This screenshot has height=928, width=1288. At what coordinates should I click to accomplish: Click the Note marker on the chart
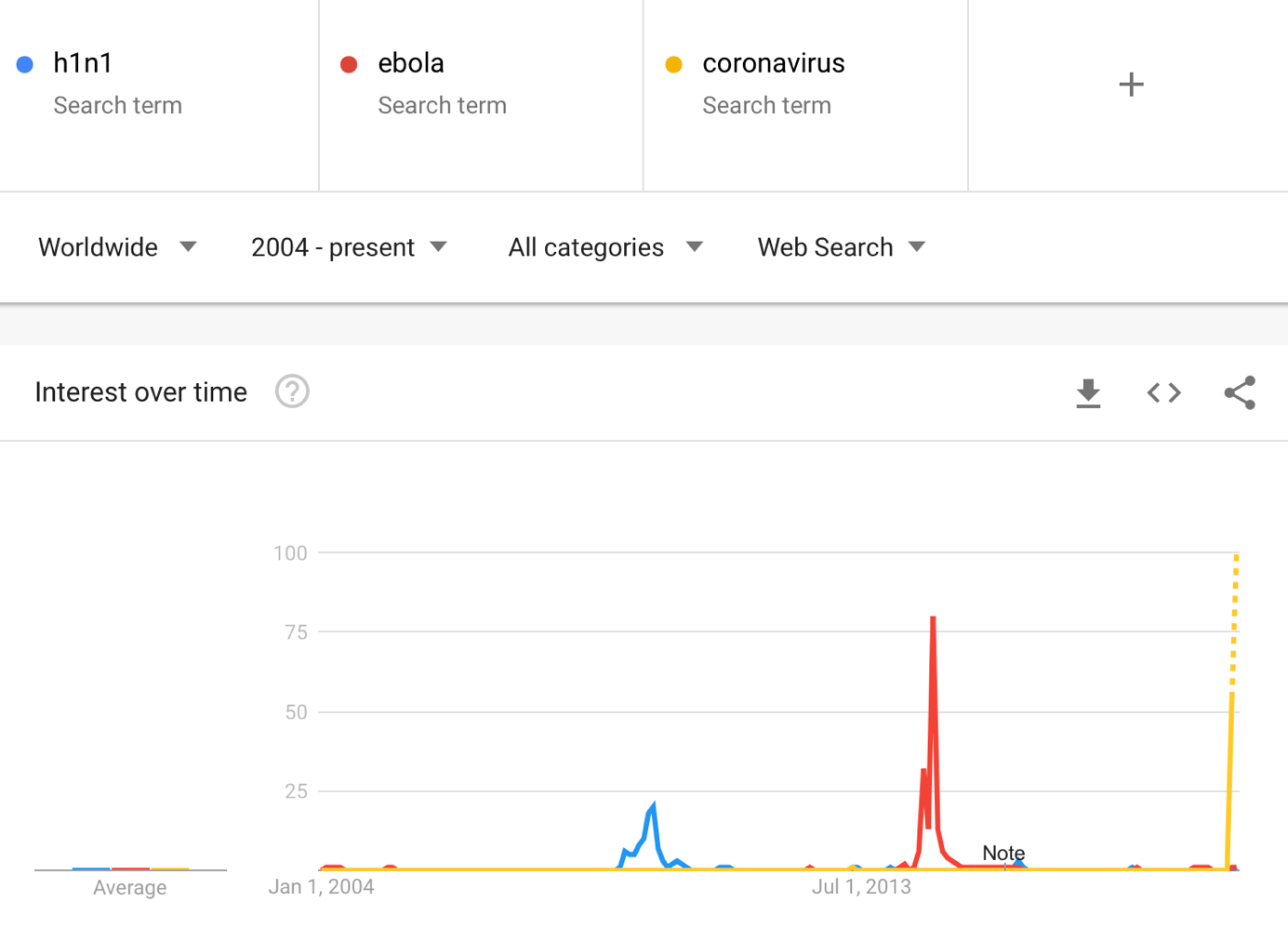1003,853
